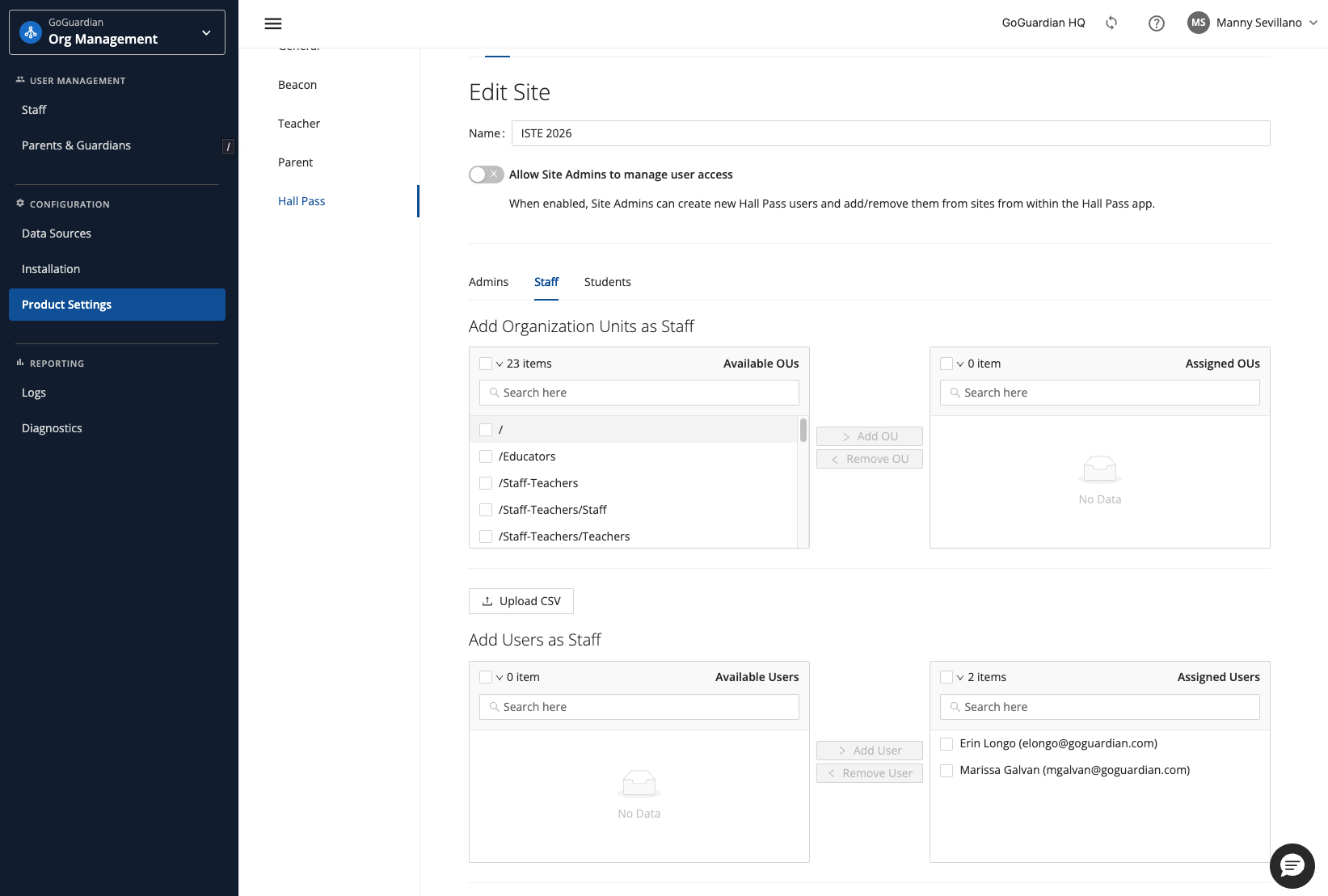Click the Remove User button
The image size is (1328, 896).
[870, 773]
